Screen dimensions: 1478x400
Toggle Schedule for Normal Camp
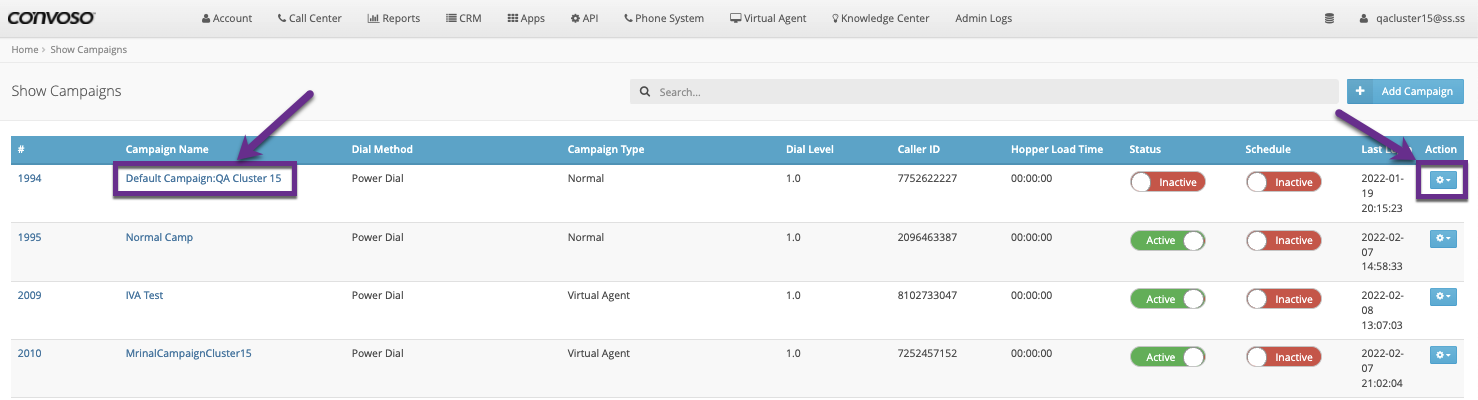(1283, 240)
